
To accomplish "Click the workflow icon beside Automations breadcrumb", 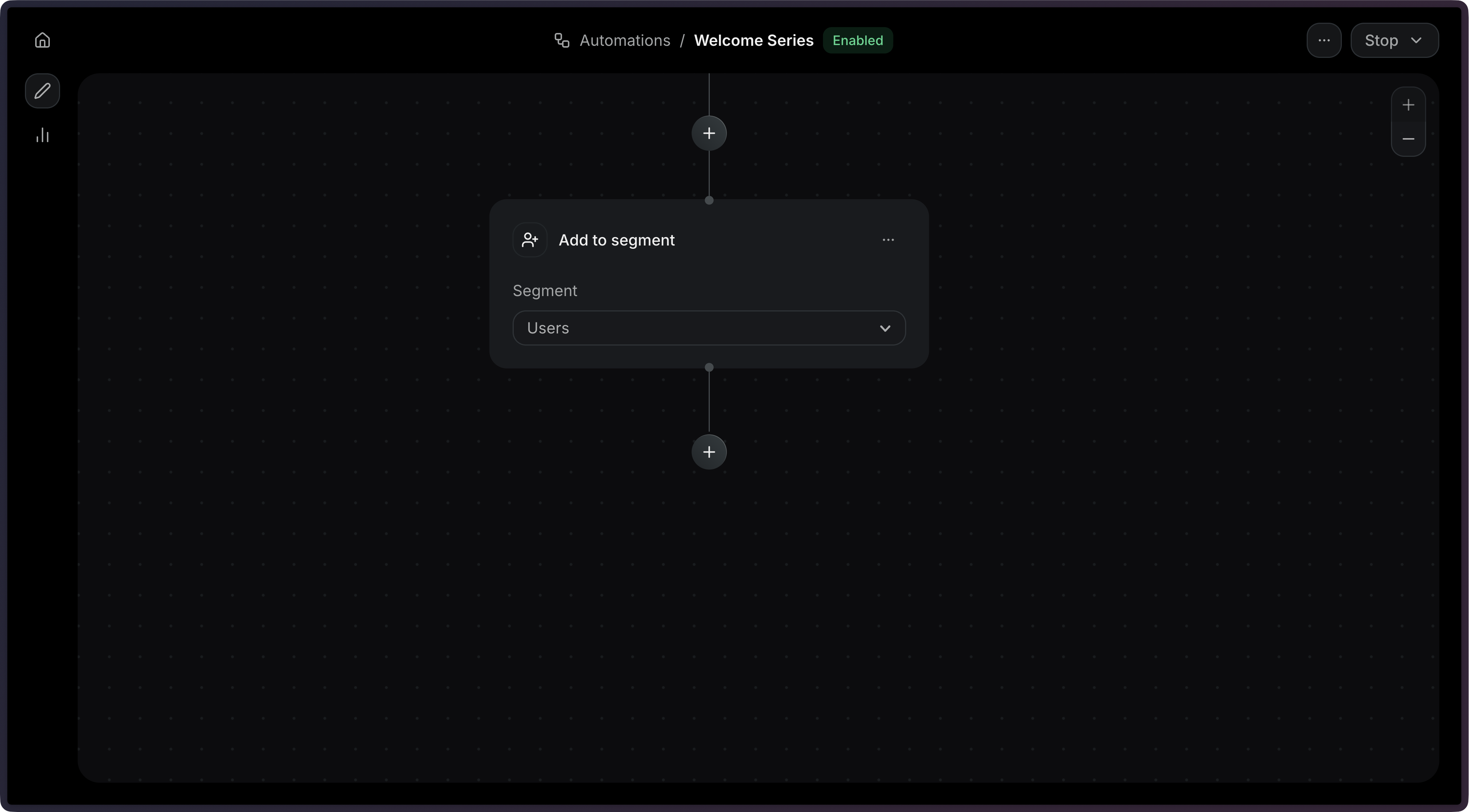I will click(x=561, y=40).
